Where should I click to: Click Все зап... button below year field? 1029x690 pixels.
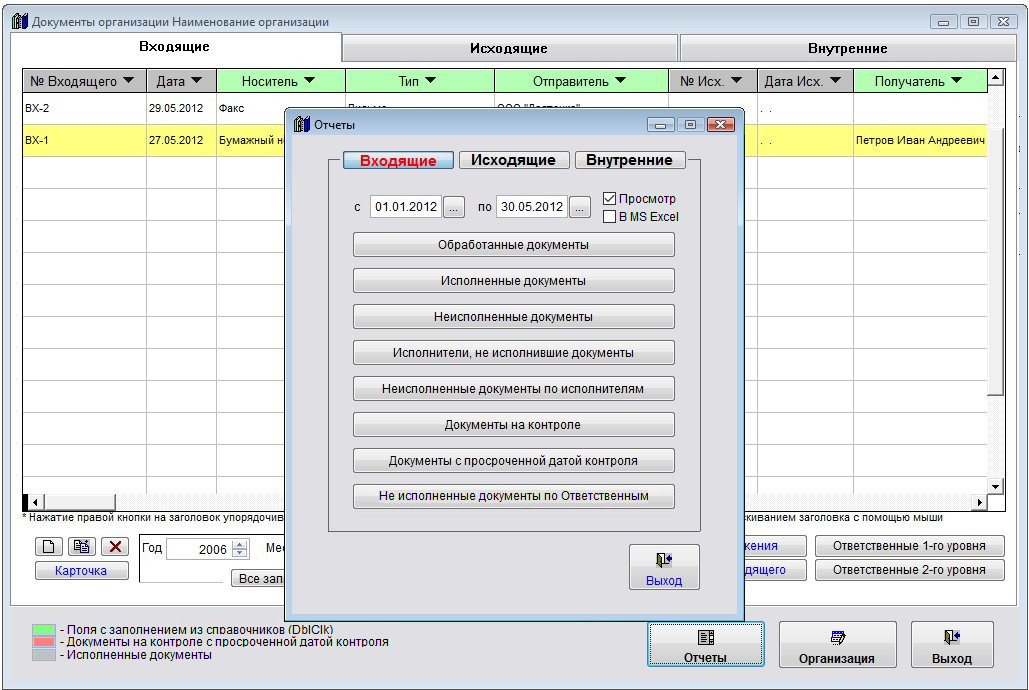(259, 578)
